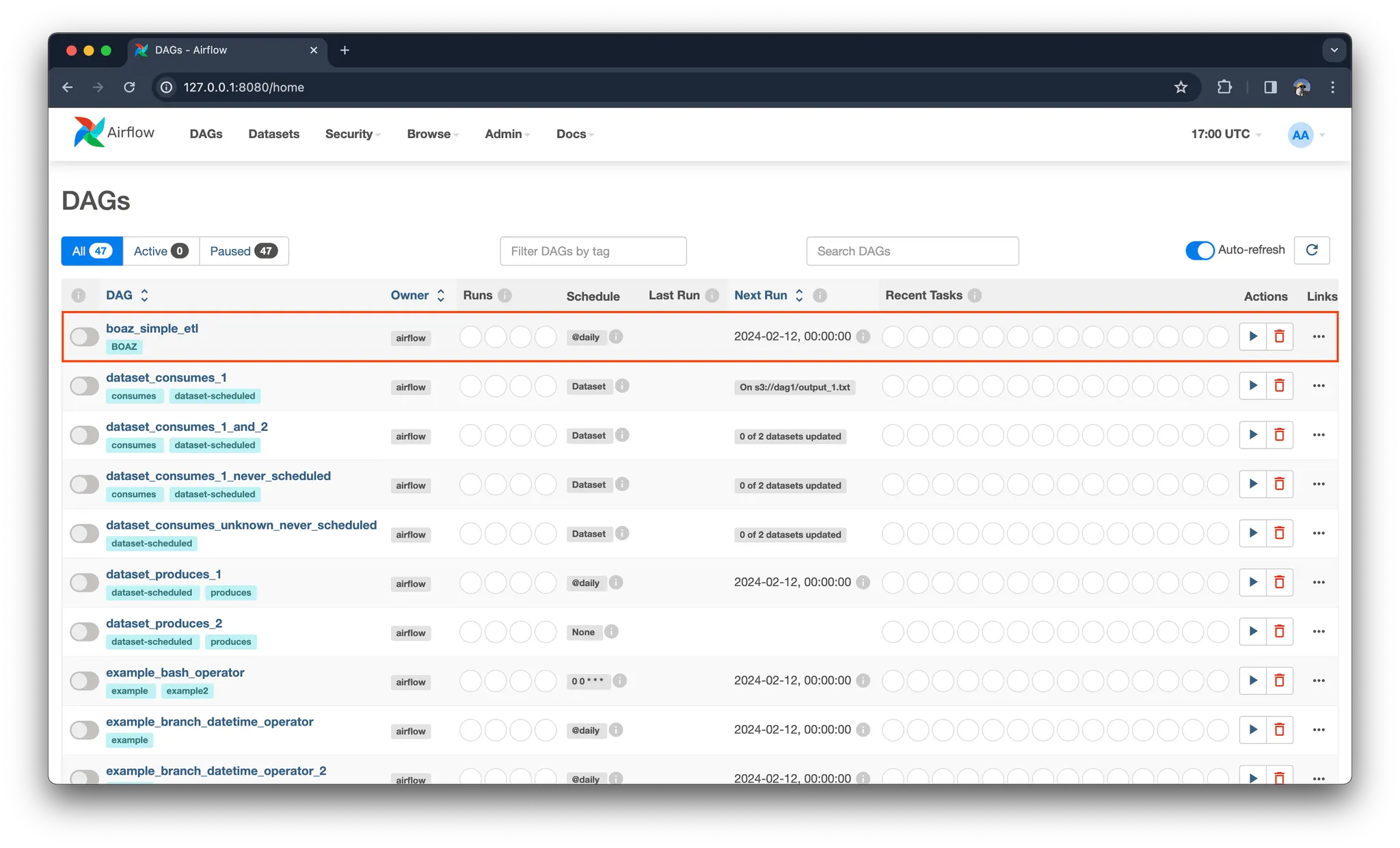This screenshot has height=848, width=1400.
Task: Filter by the BOAZ tag label
Action: [124, 347]
